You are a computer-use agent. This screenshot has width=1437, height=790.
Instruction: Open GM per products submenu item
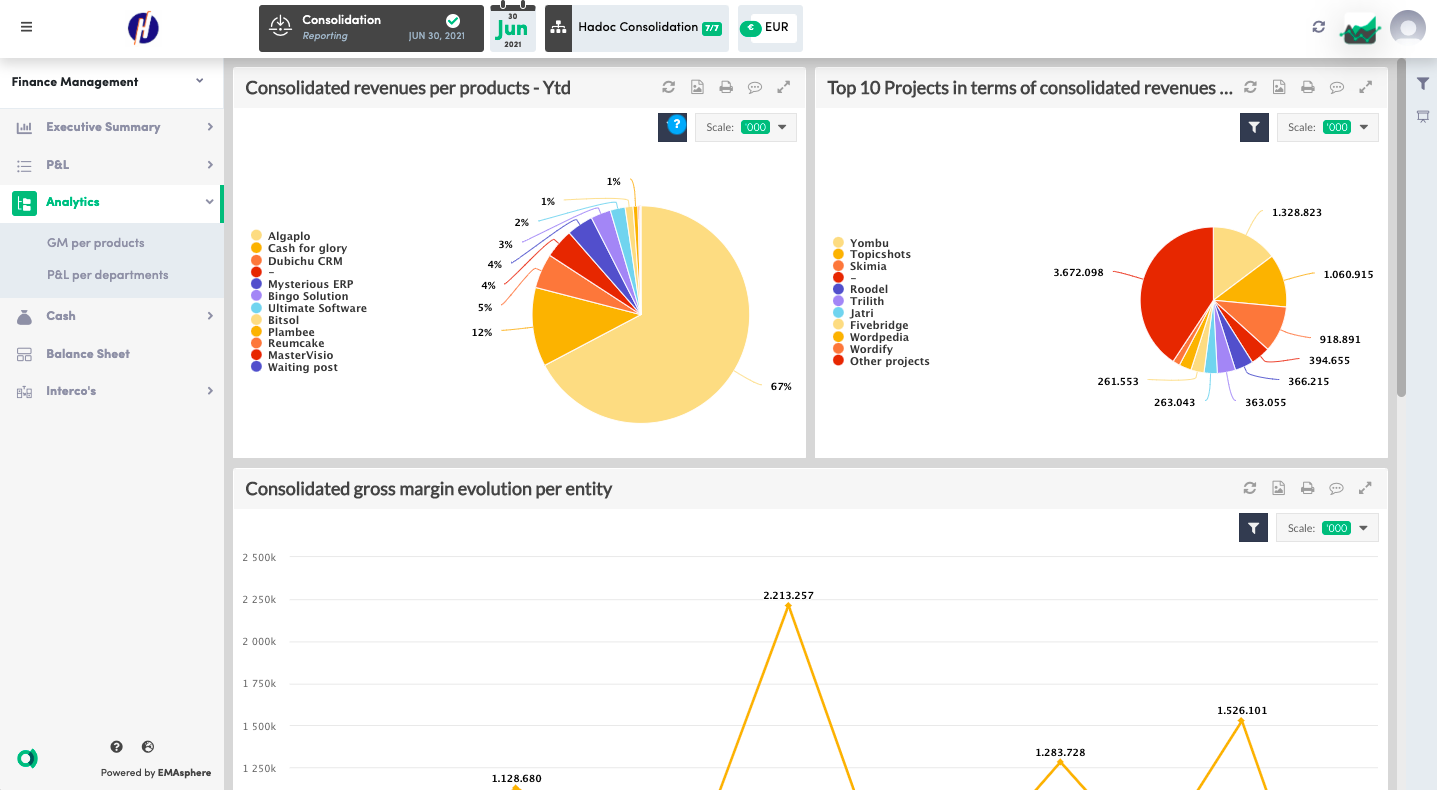click(x=96, y=243)
